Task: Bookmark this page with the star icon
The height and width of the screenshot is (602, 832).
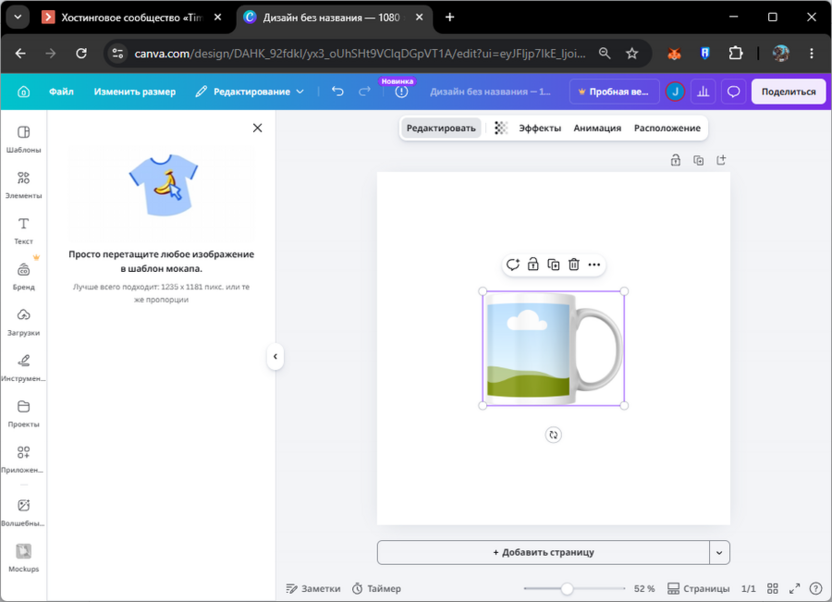Action: [631, 53]
